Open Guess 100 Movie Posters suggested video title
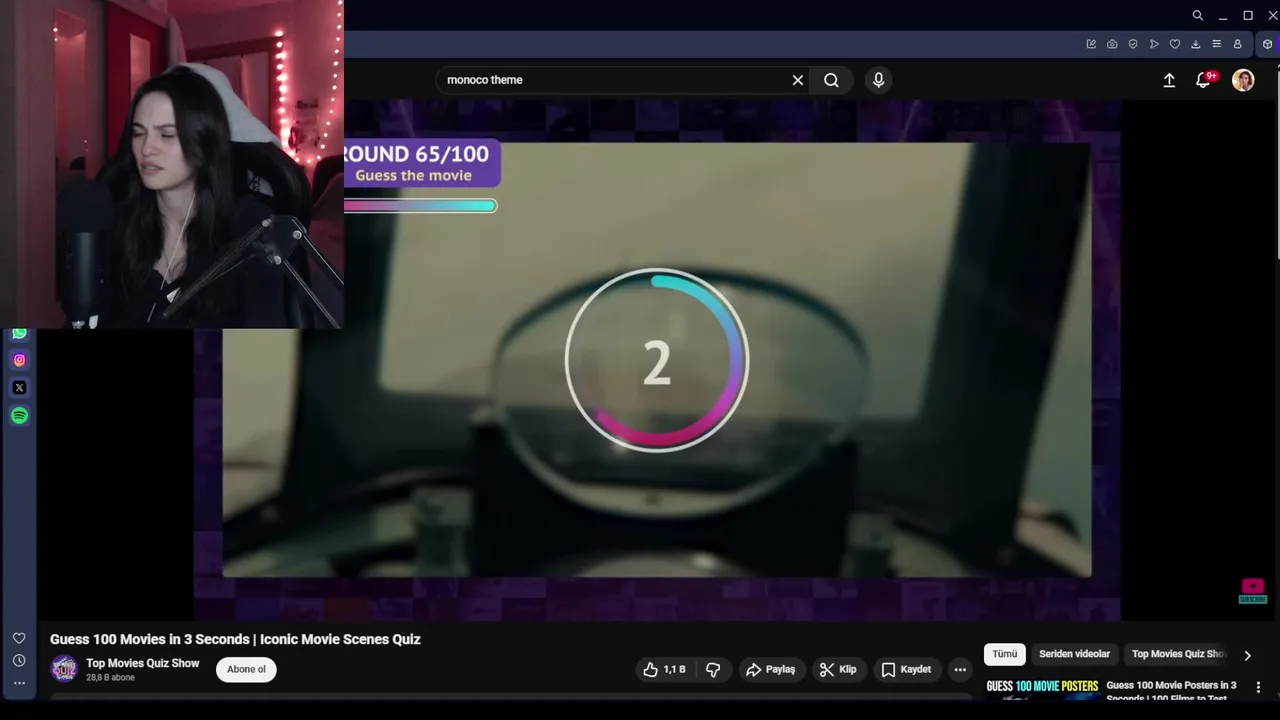The image size is (1280, 720). 1172,691
